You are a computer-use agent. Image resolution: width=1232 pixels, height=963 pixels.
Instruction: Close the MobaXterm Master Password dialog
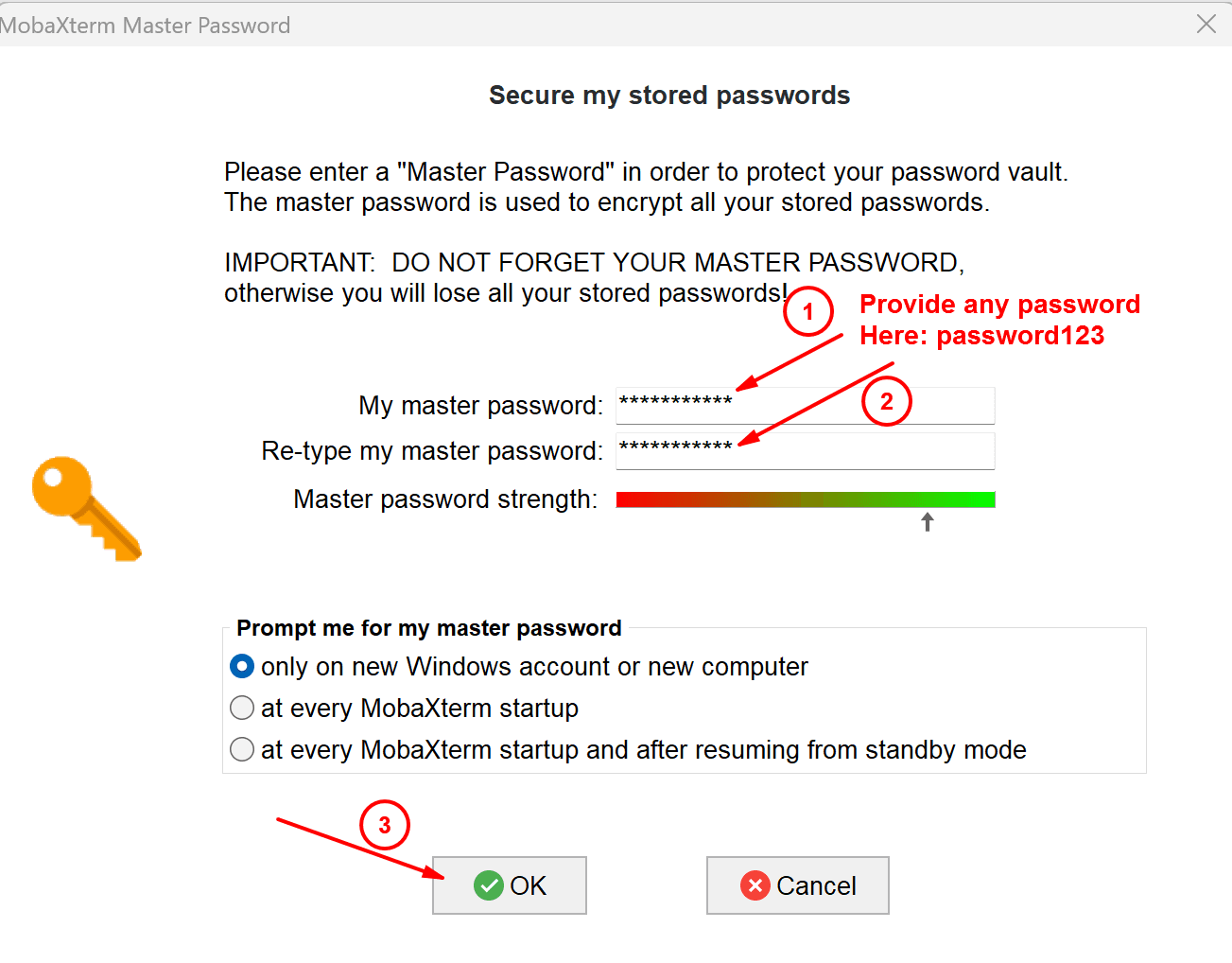(x=1206, y=25)
